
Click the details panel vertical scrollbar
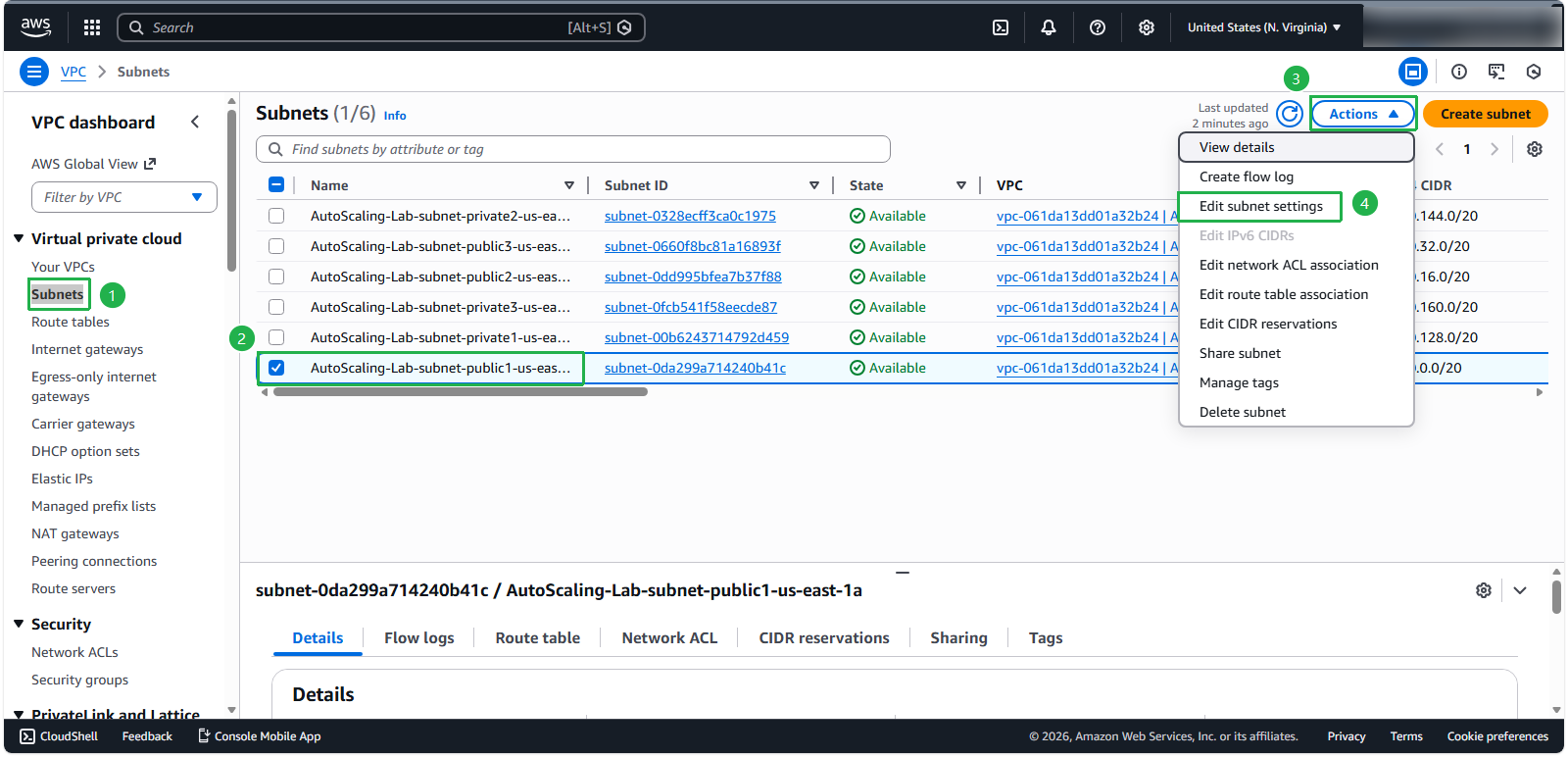click(x=1556, y=596)
